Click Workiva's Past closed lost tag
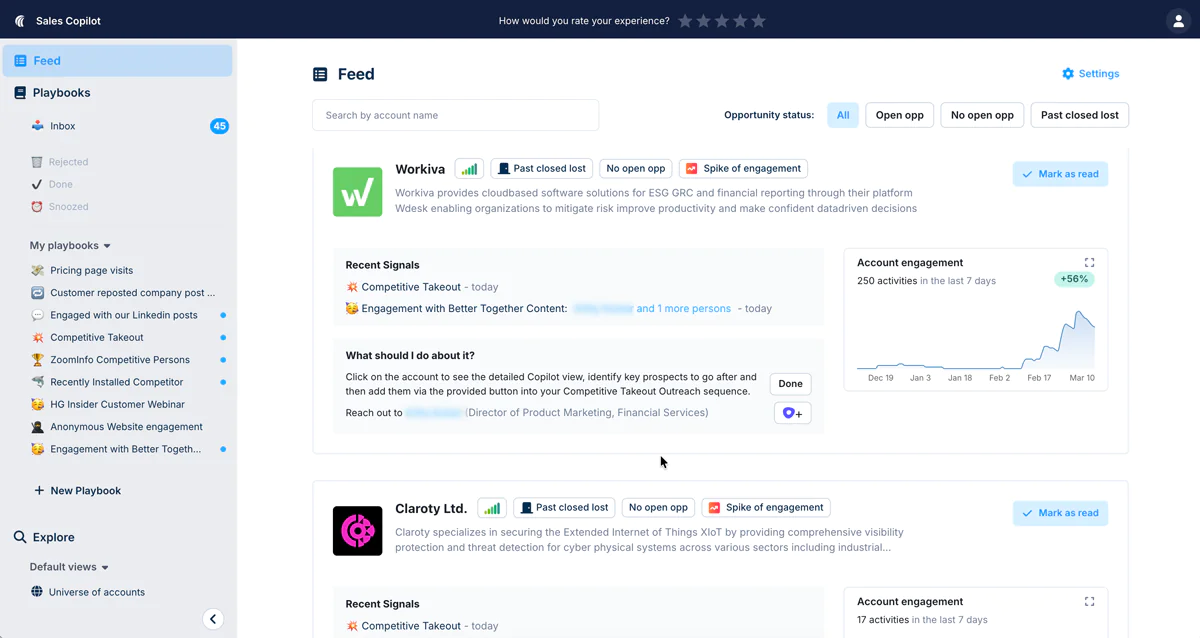This screenshot has height=638, width=1200. point(541,169)
